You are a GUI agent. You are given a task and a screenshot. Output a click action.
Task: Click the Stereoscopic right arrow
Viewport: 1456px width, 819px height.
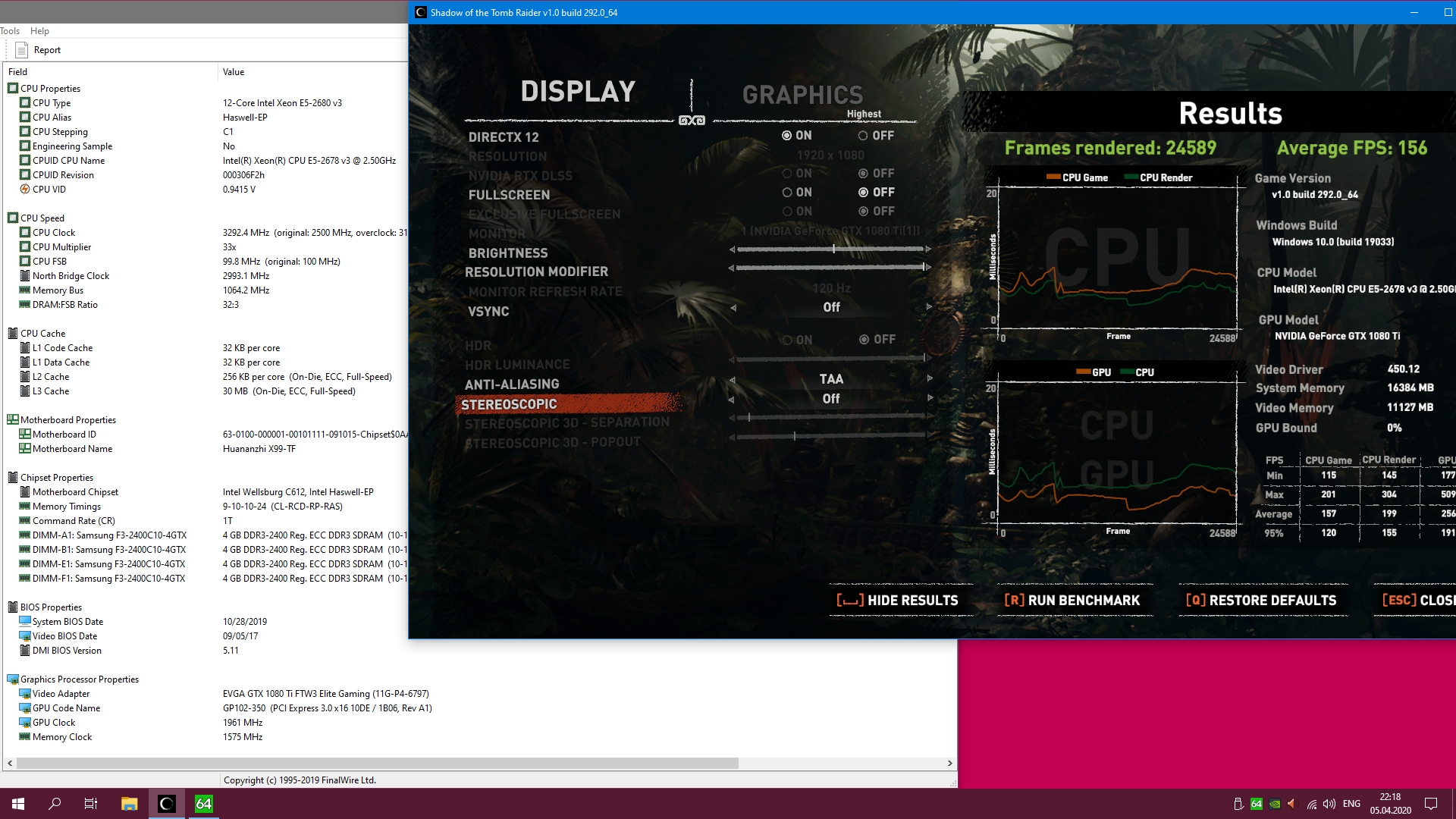tap(930, 398)
